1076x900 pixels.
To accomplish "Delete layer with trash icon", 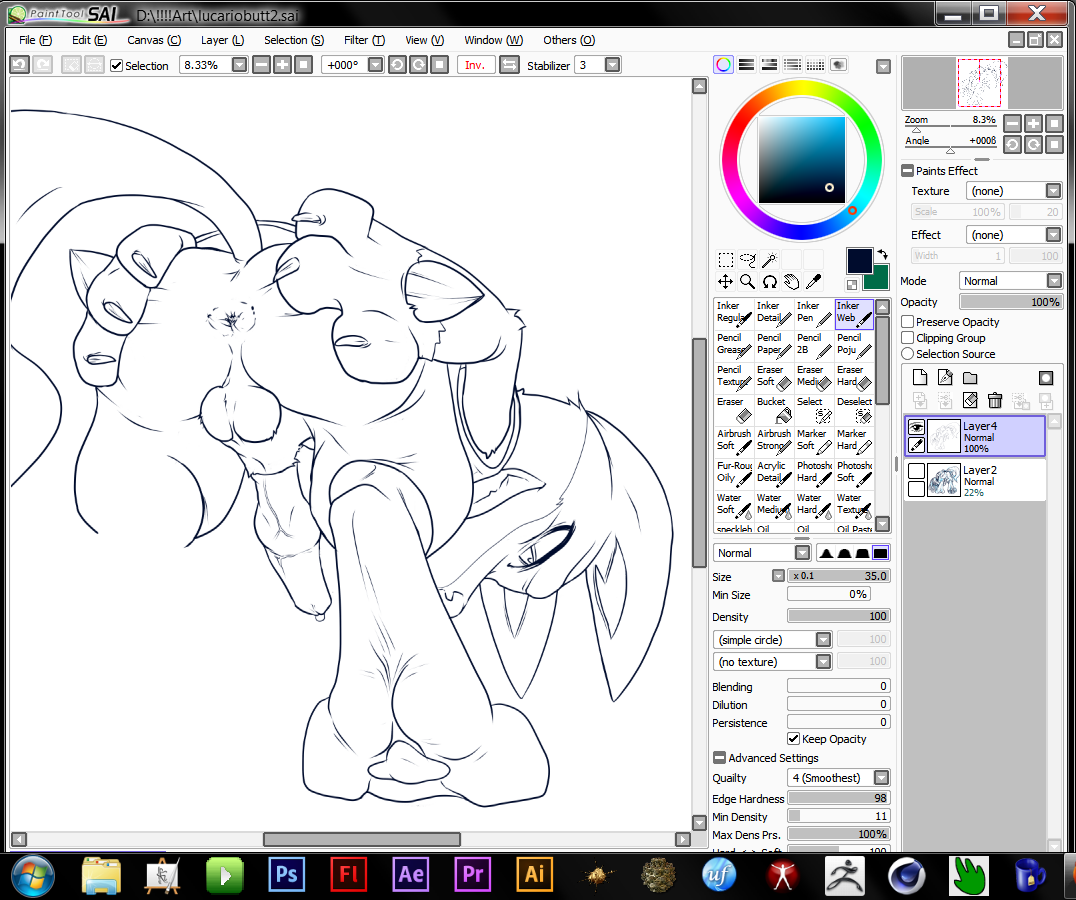I will point(995,400).
